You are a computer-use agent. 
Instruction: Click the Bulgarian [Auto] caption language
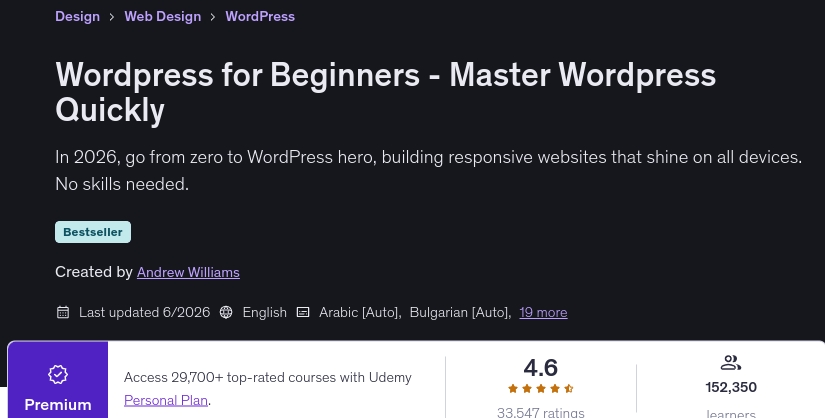460,312
